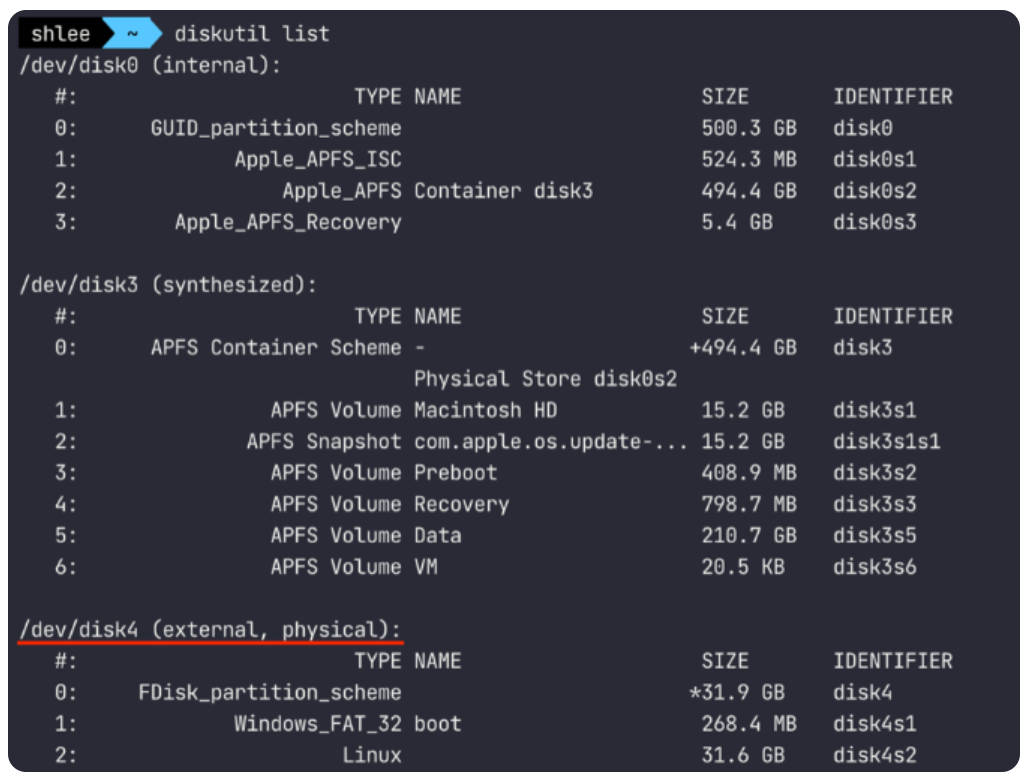Click the FDisk_partition_scheme type entry
Screen dimensions: 1028x781
269,692
